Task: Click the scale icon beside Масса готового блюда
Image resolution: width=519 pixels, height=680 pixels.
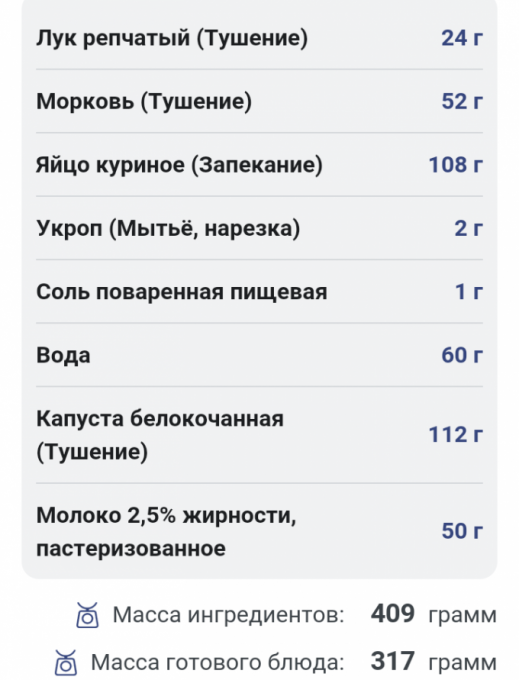Action: [66, 662]
